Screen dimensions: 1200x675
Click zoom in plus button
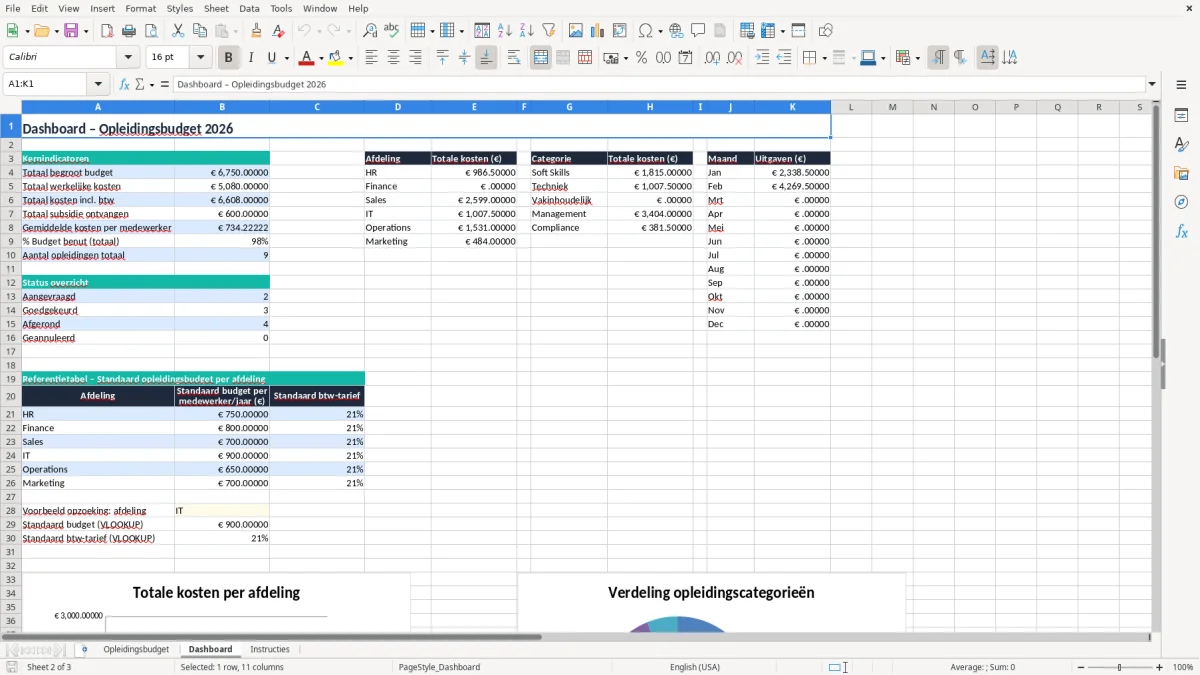pos(1160,667)
